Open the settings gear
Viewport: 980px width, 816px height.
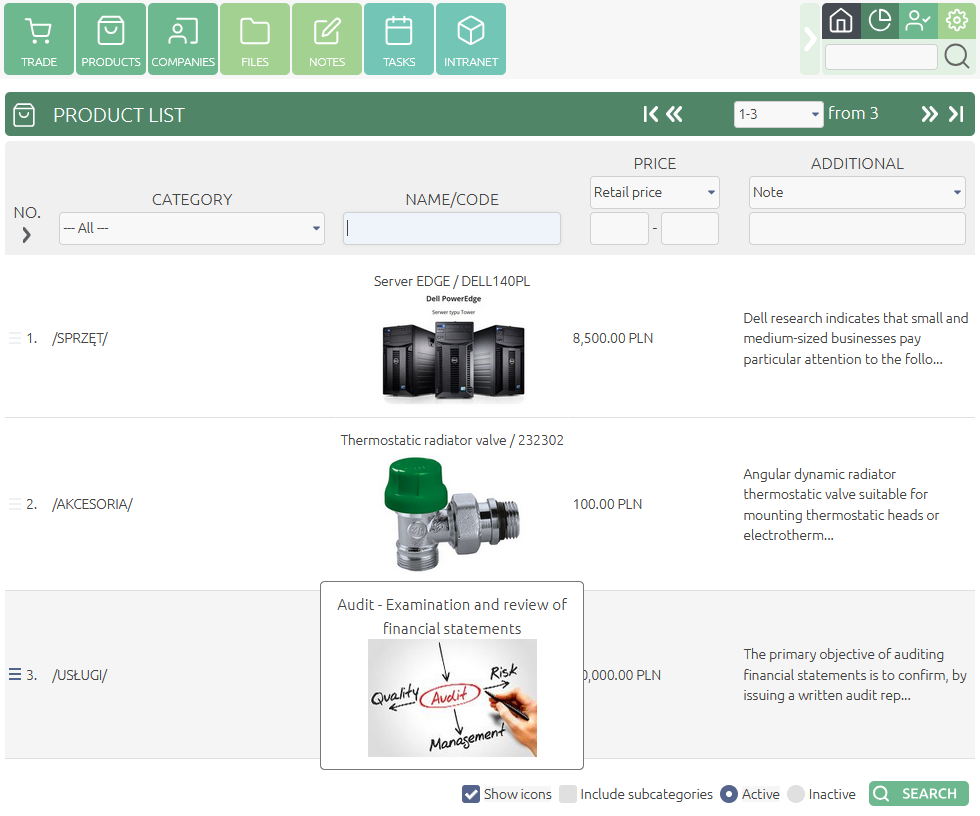pyautogui.click(x=957, y=20)
